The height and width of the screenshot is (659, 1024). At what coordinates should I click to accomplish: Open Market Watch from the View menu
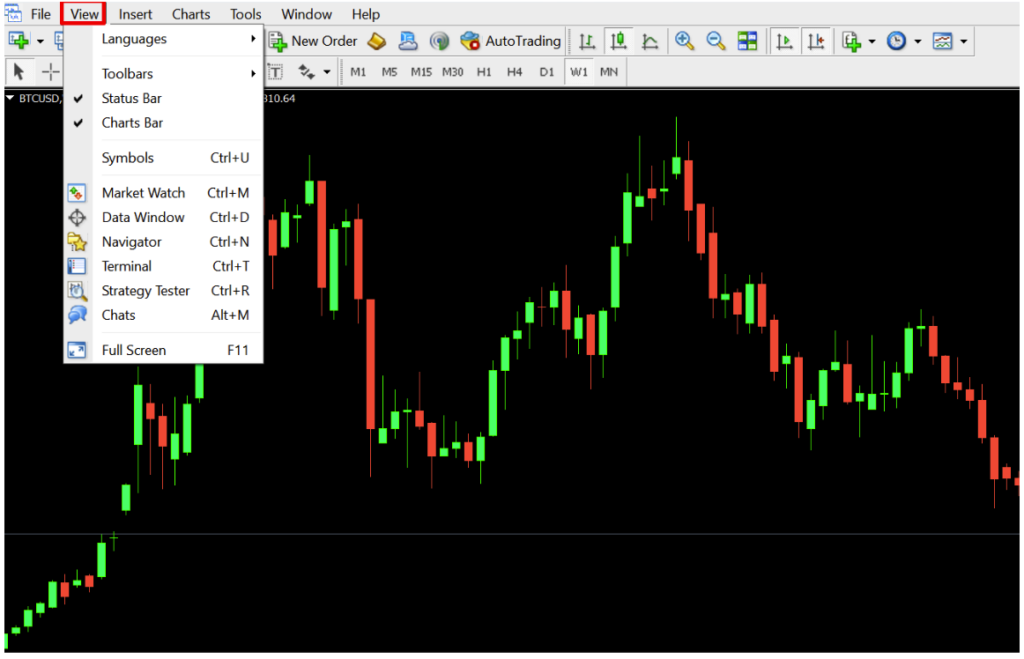[163, 193]
